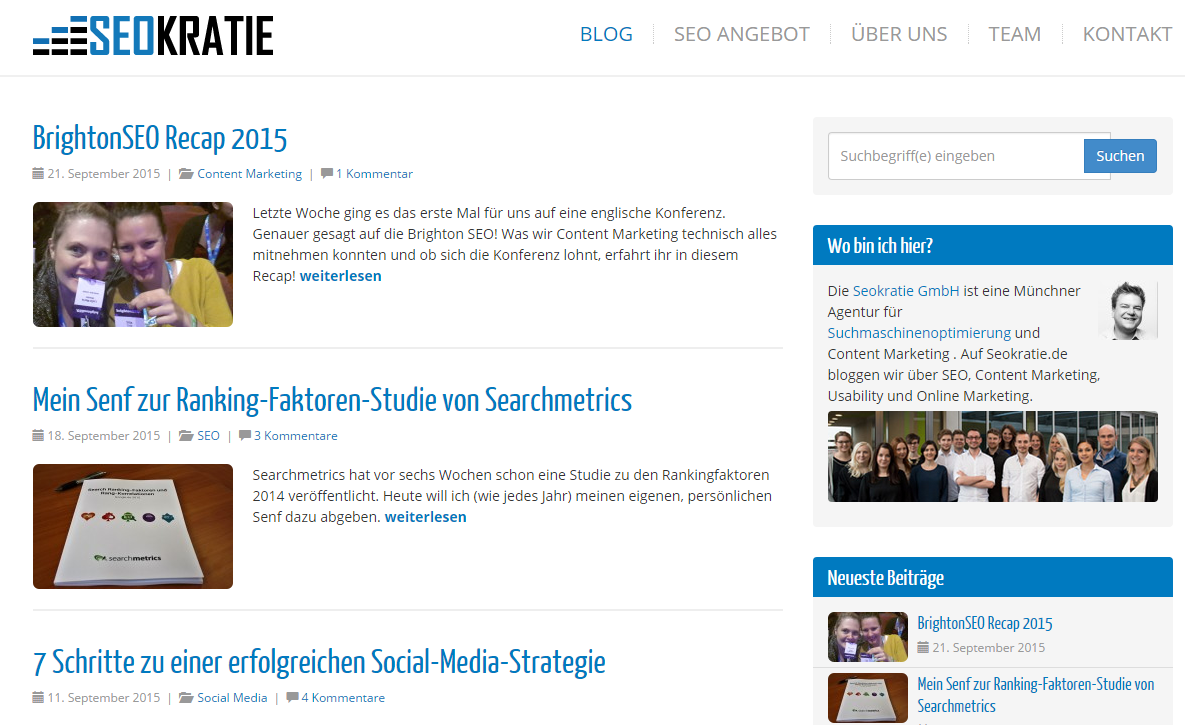
Task: Click the comment bubble icon near 1 Kommentar
Action: (x=326, y=173)
